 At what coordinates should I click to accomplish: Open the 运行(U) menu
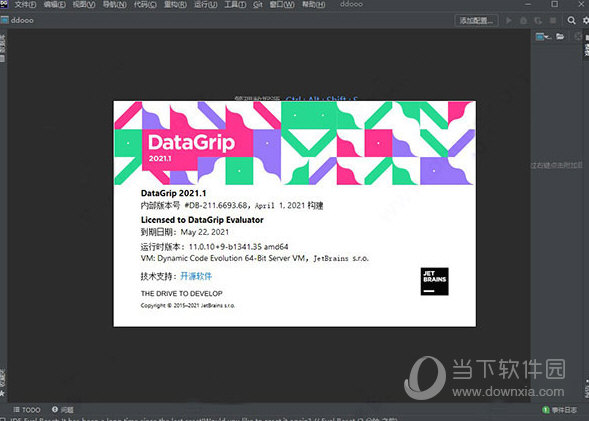[x=205, y=5]
